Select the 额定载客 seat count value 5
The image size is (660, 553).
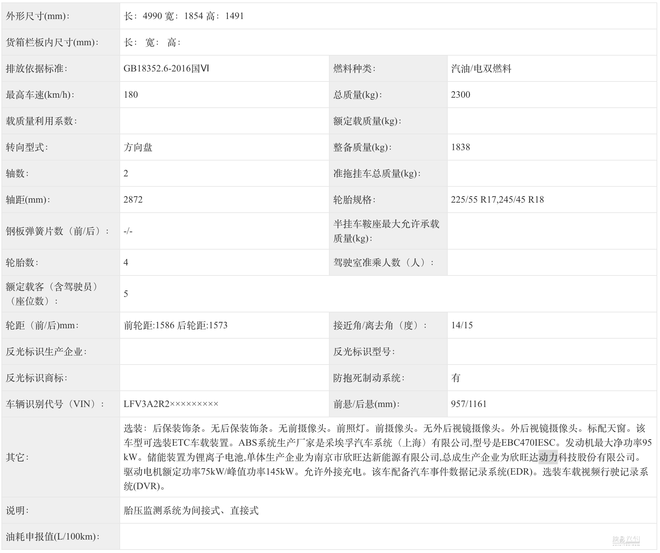point(126,294)
